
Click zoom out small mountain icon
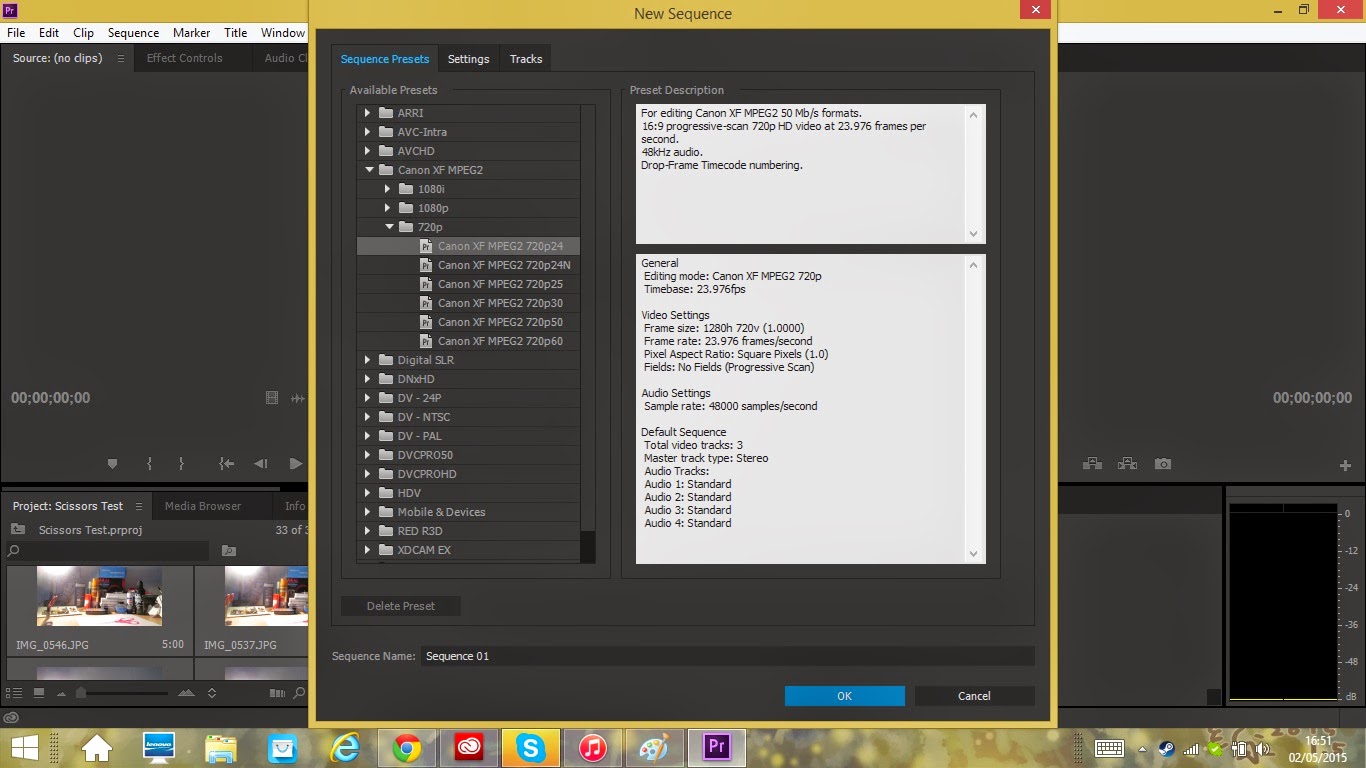tap(63, 693)
